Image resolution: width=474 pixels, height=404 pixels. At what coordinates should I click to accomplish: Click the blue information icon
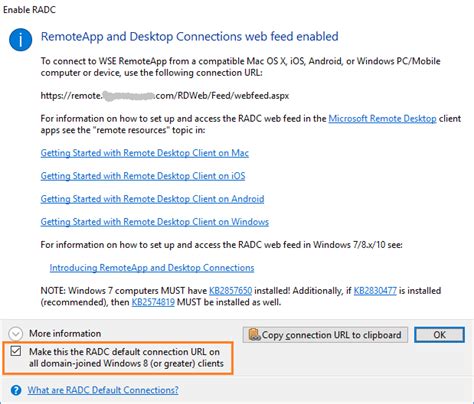[x=21, y=40]
